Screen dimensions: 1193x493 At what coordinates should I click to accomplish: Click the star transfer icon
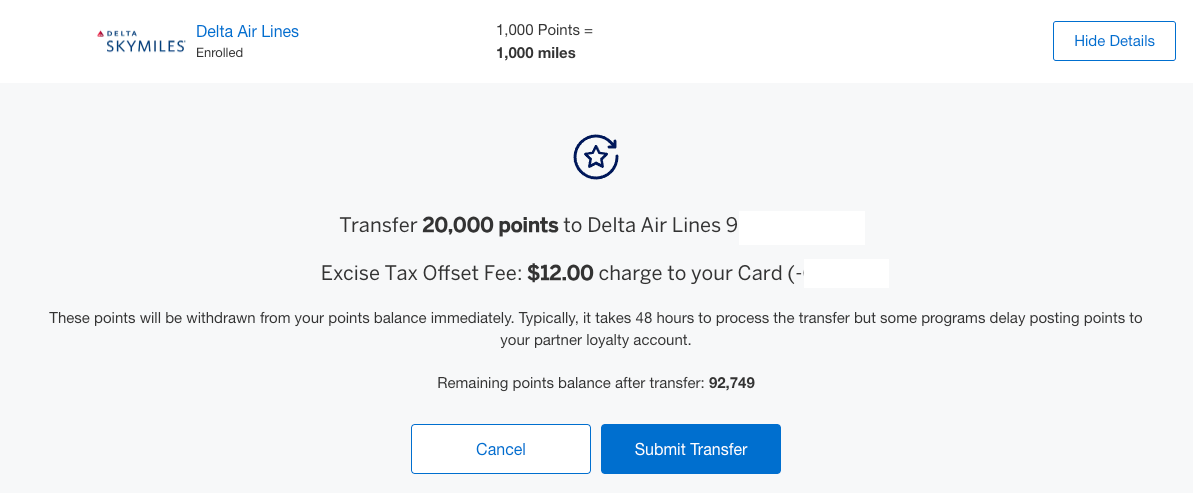pos(596,156)
